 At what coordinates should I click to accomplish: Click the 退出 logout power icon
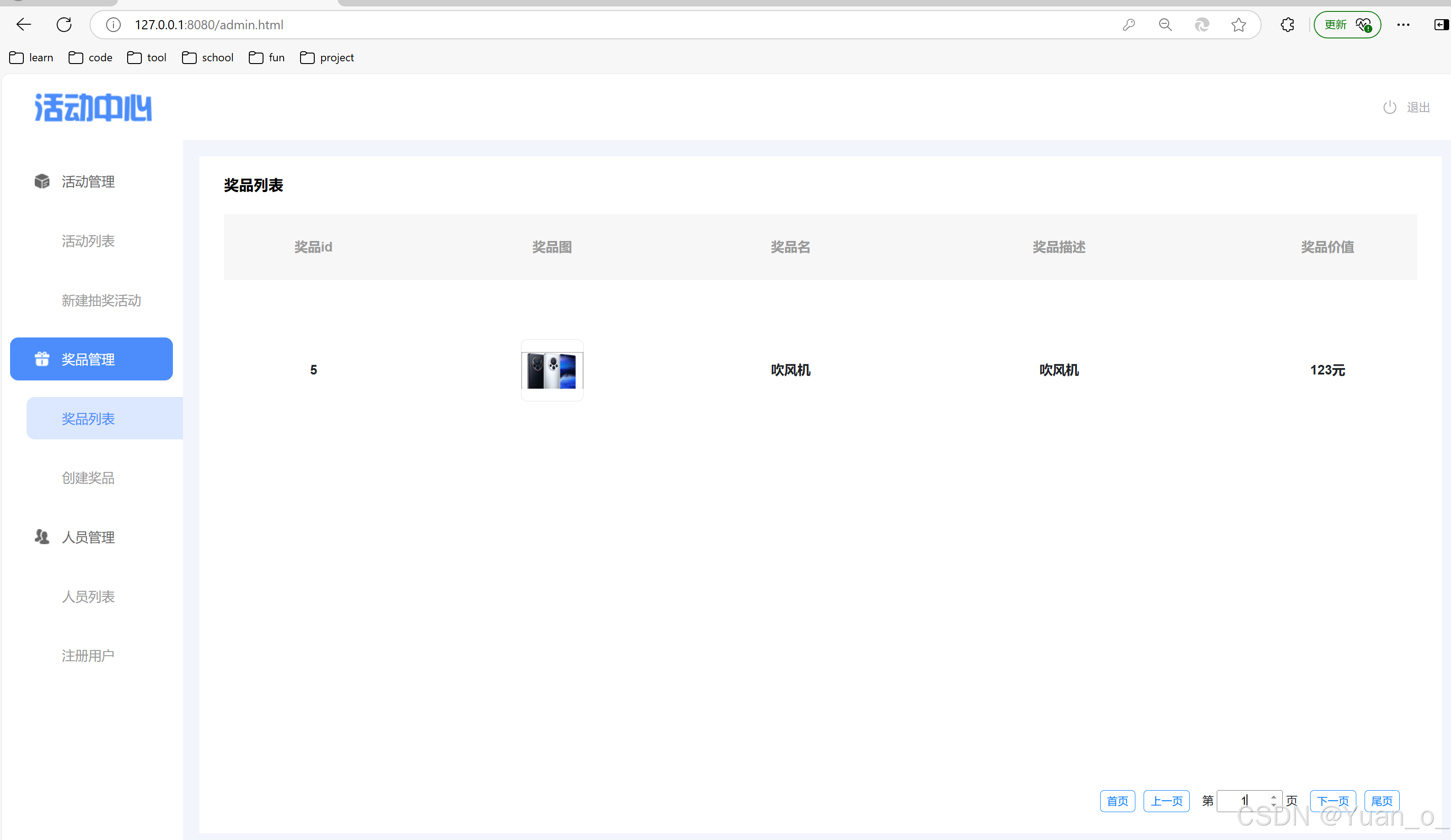[x=1390, y=107]
